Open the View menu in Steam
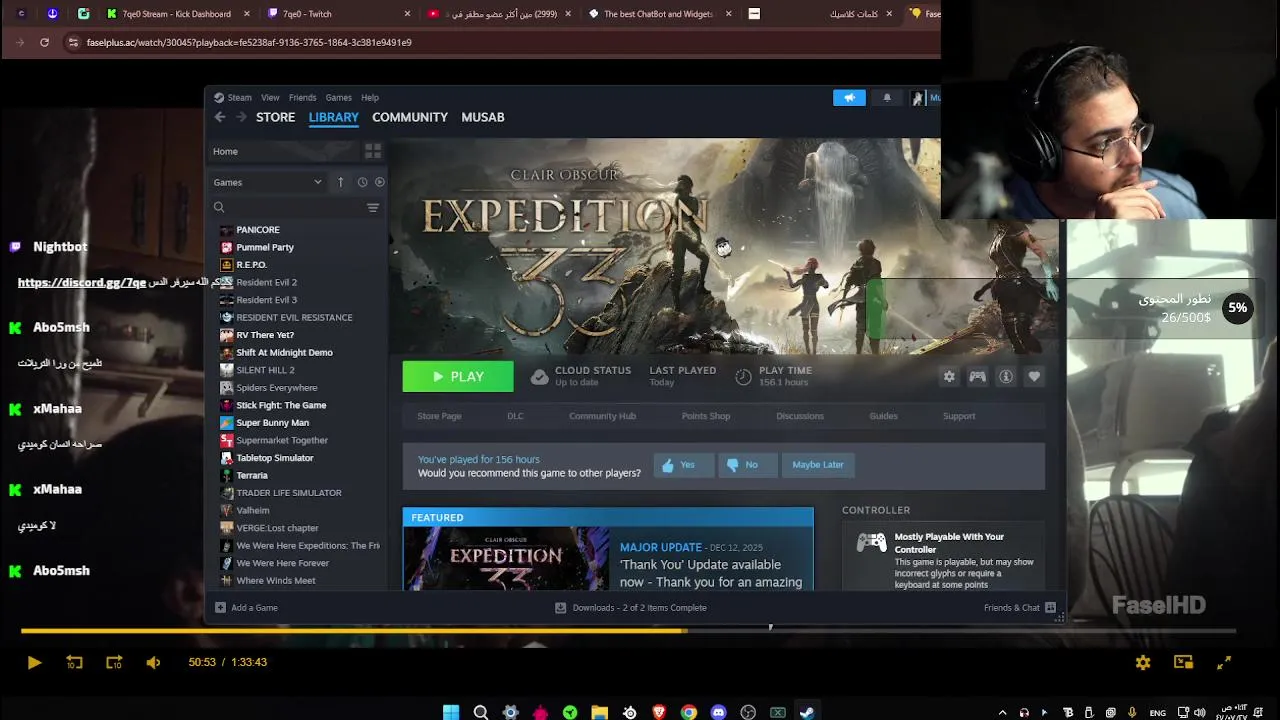1280x720 pixels. [x=270, y=98]
